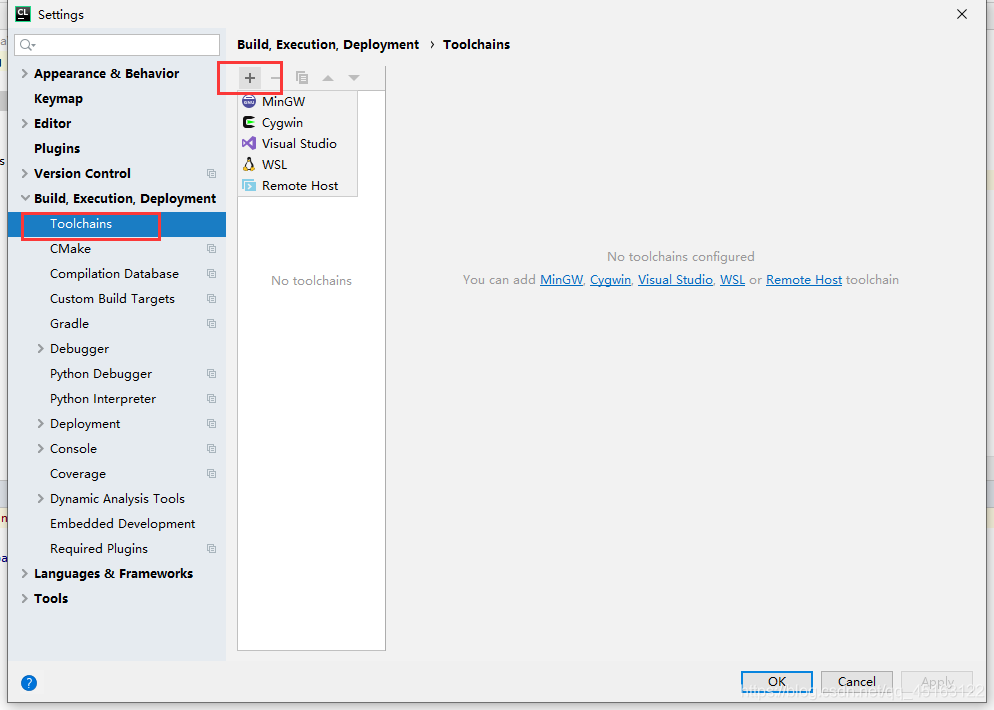Click the magnifier search history icon
994x710 pixels.
(27, 44)
